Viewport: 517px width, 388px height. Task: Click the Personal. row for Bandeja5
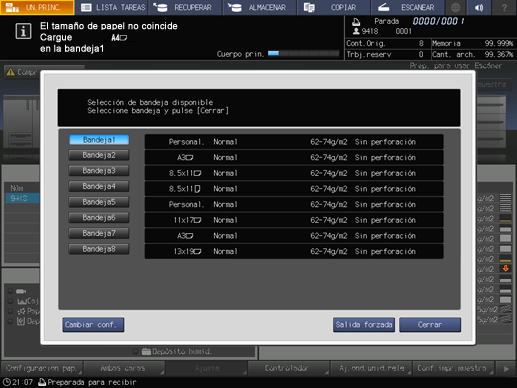(294, 204)
